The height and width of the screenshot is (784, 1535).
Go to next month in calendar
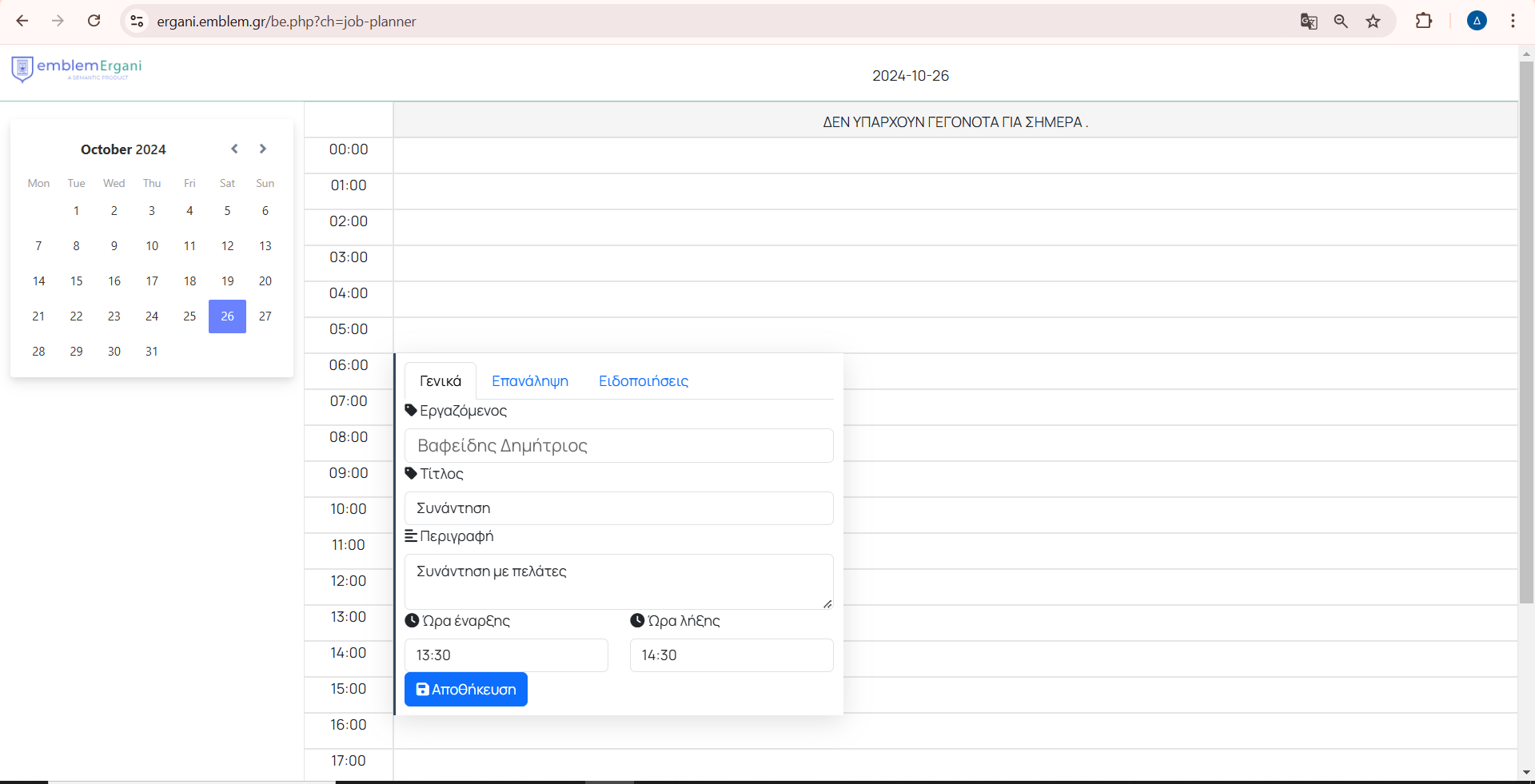[x=262, y=149]
